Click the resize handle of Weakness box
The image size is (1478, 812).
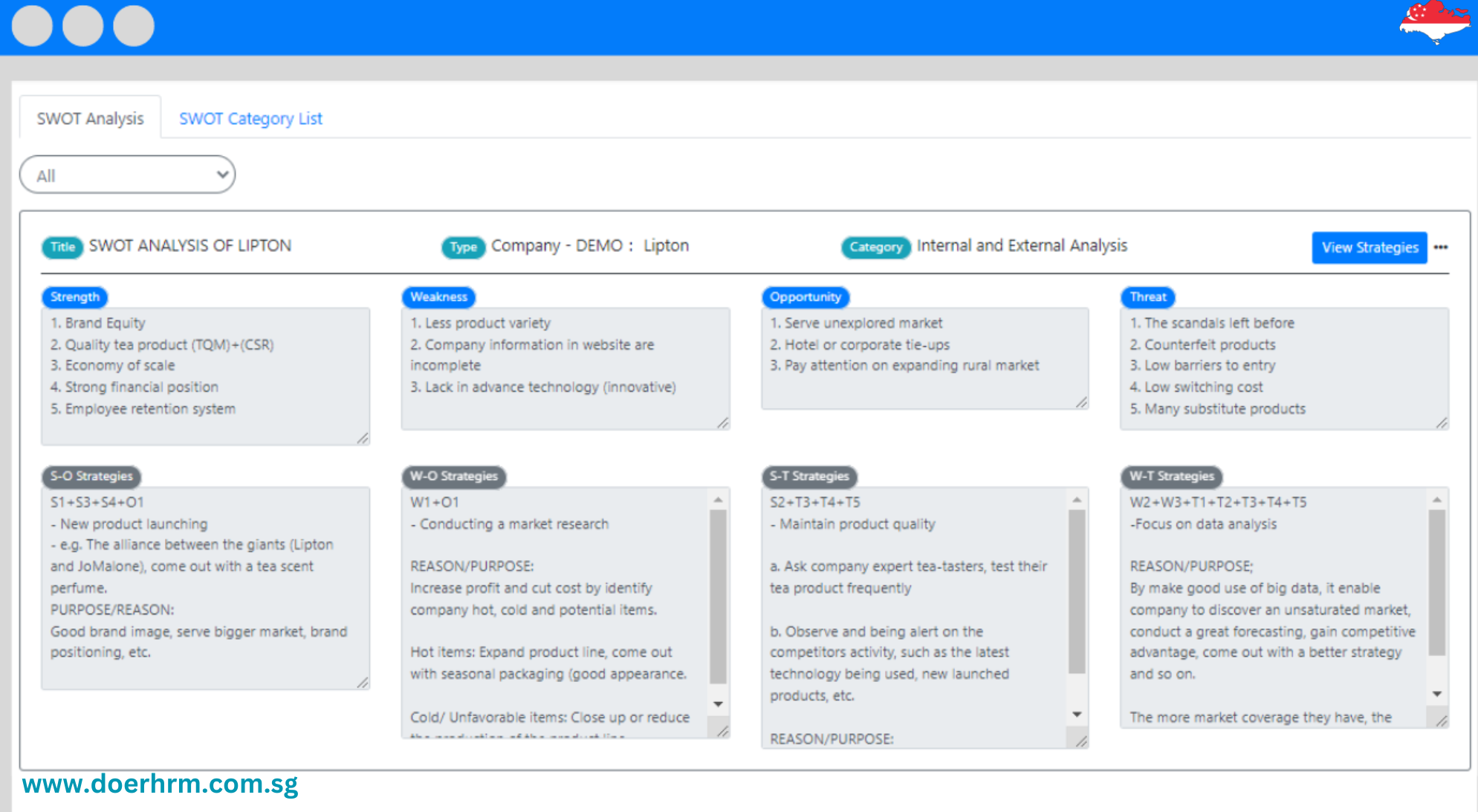click(722, 423)
